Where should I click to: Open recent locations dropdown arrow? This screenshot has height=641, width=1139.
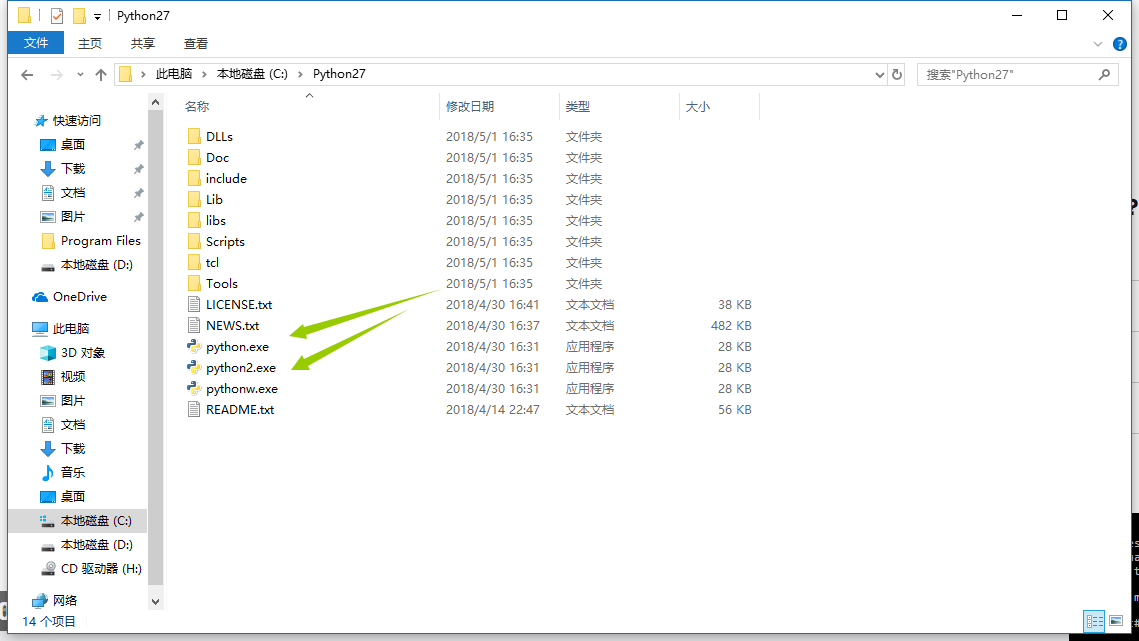(80, 75)
